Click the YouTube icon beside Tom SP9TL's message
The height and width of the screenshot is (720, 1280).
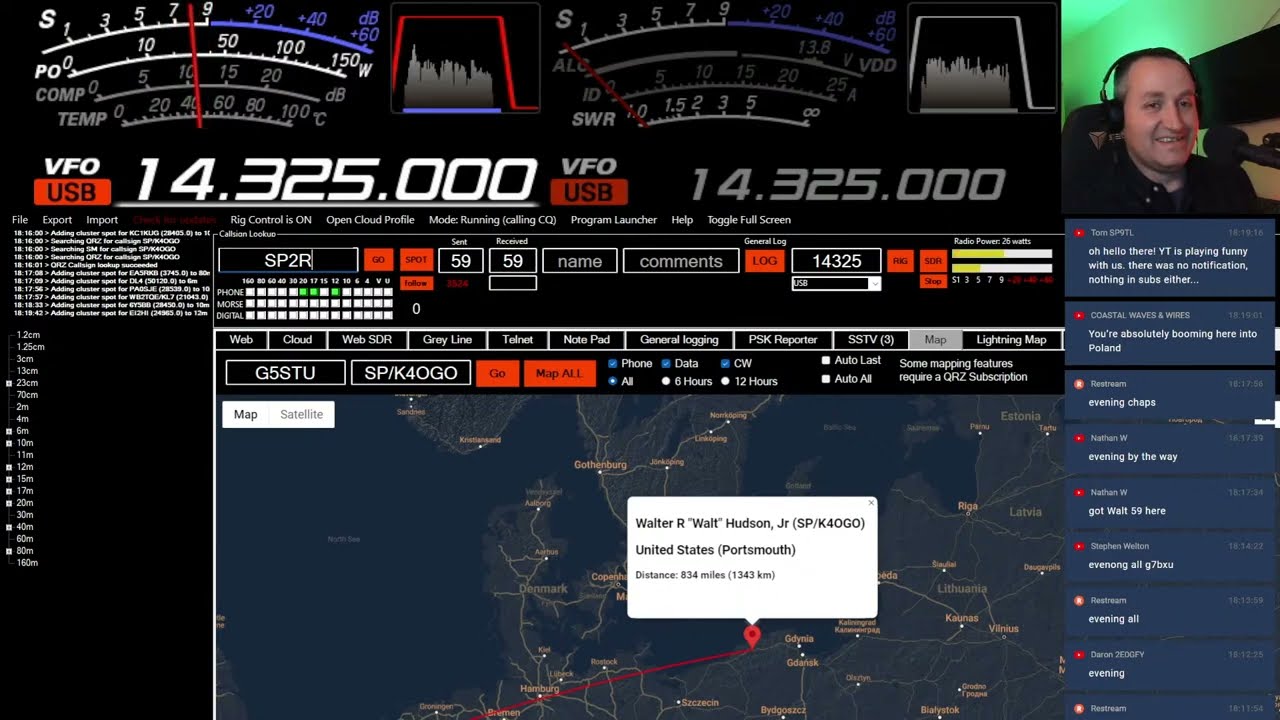click(x=1079, y=232)
